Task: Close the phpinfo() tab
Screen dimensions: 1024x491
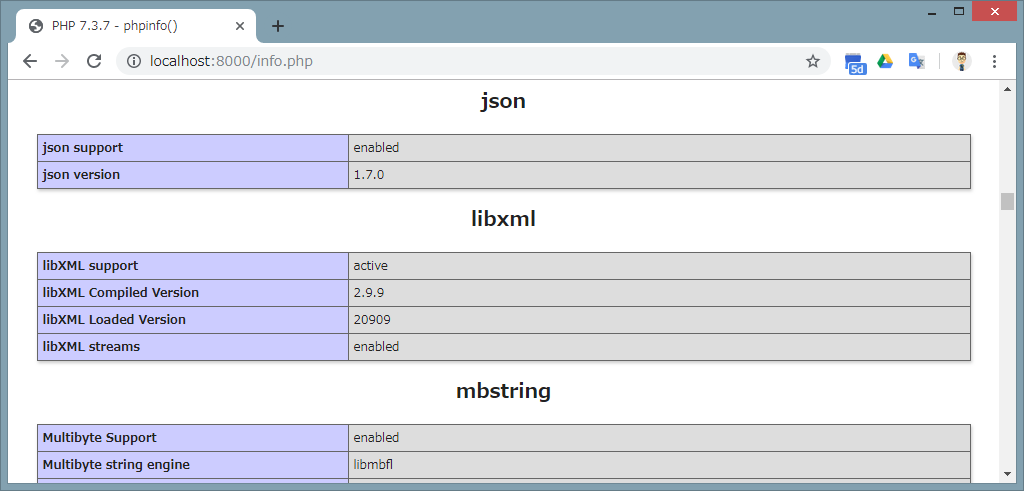Action: click(241, 26)
